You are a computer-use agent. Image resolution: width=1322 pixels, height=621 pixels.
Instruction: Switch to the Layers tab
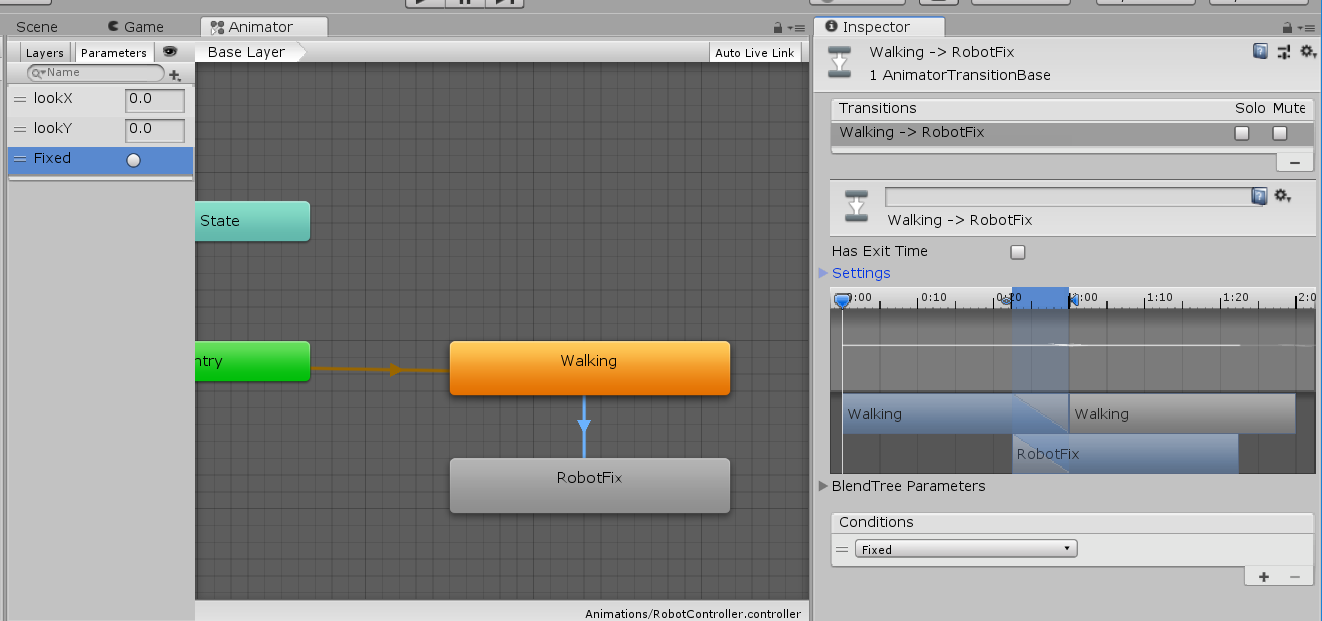click(44, 53)
